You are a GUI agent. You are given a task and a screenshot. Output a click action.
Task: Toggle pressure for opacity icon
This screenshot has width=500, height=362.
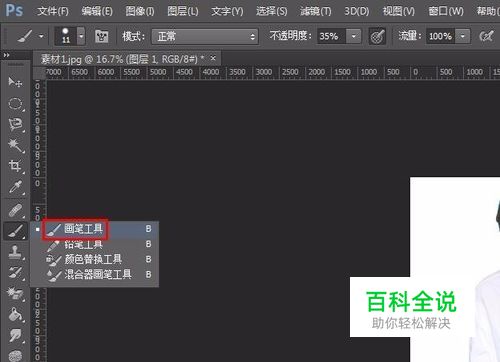(377, 36)
